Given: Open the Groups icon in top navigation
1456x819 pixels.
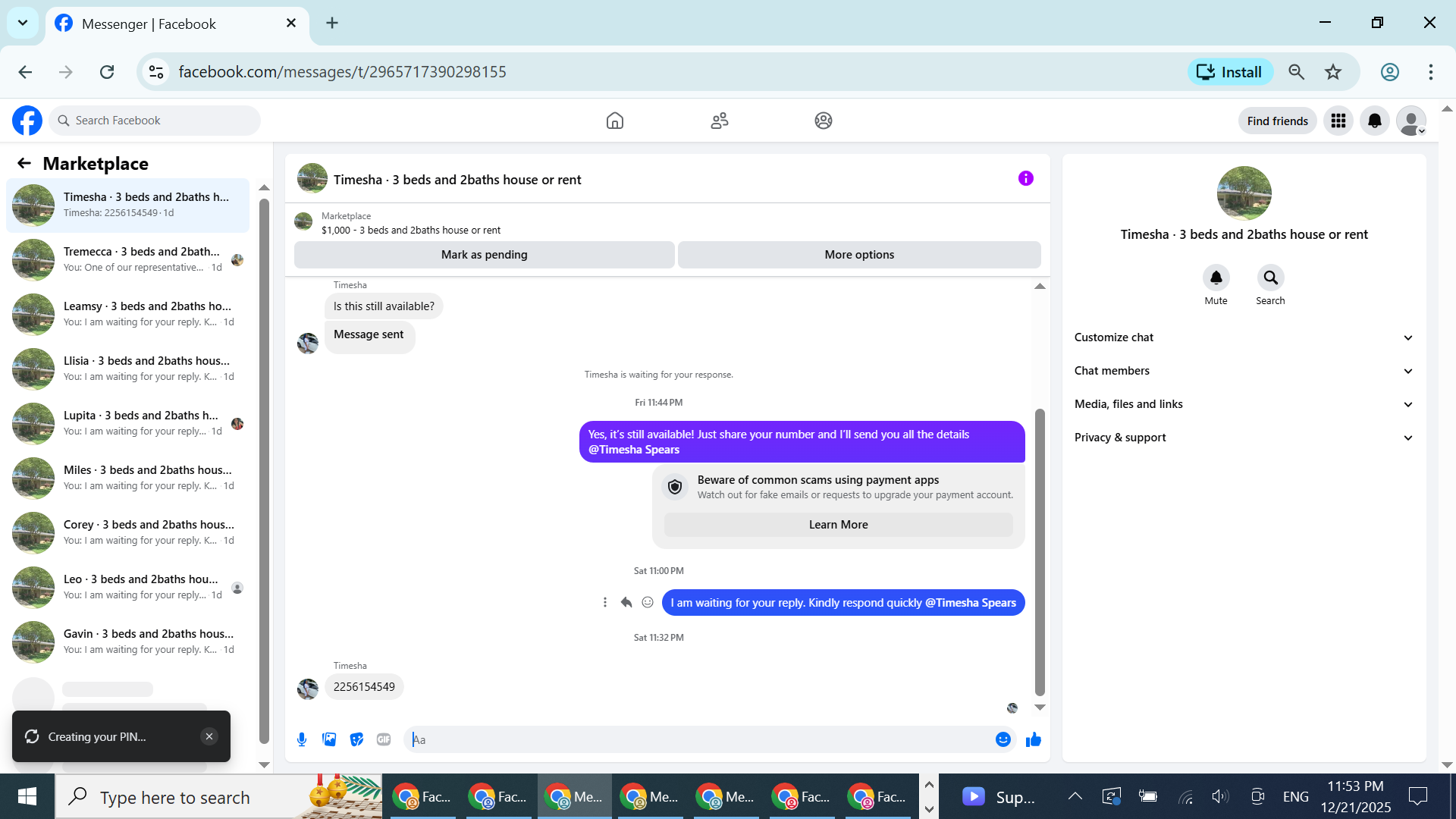Looking at the screenshot, I should (x=824, y=121).
